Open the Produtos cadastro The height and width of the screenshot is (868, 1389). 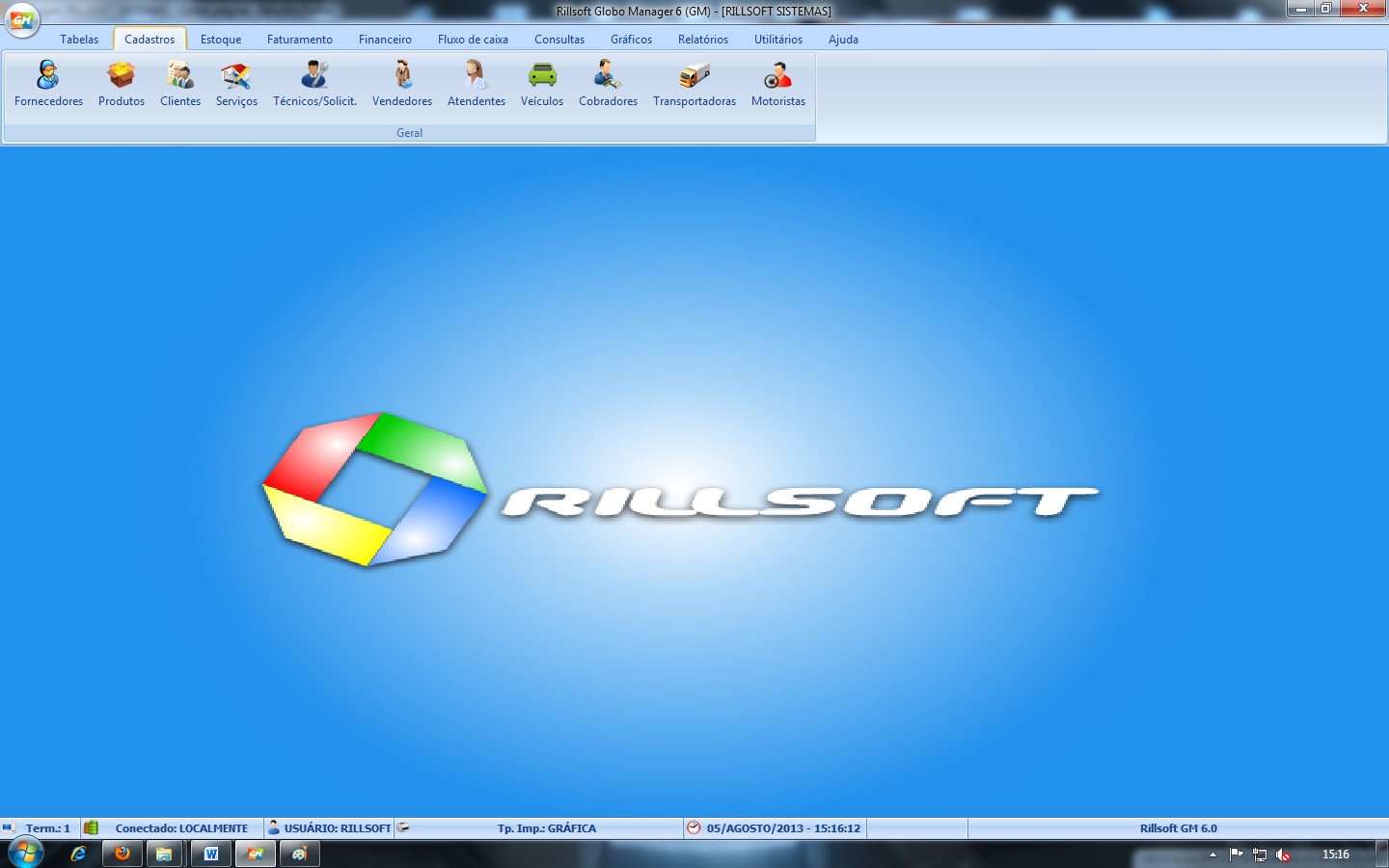tap(121, 82)
